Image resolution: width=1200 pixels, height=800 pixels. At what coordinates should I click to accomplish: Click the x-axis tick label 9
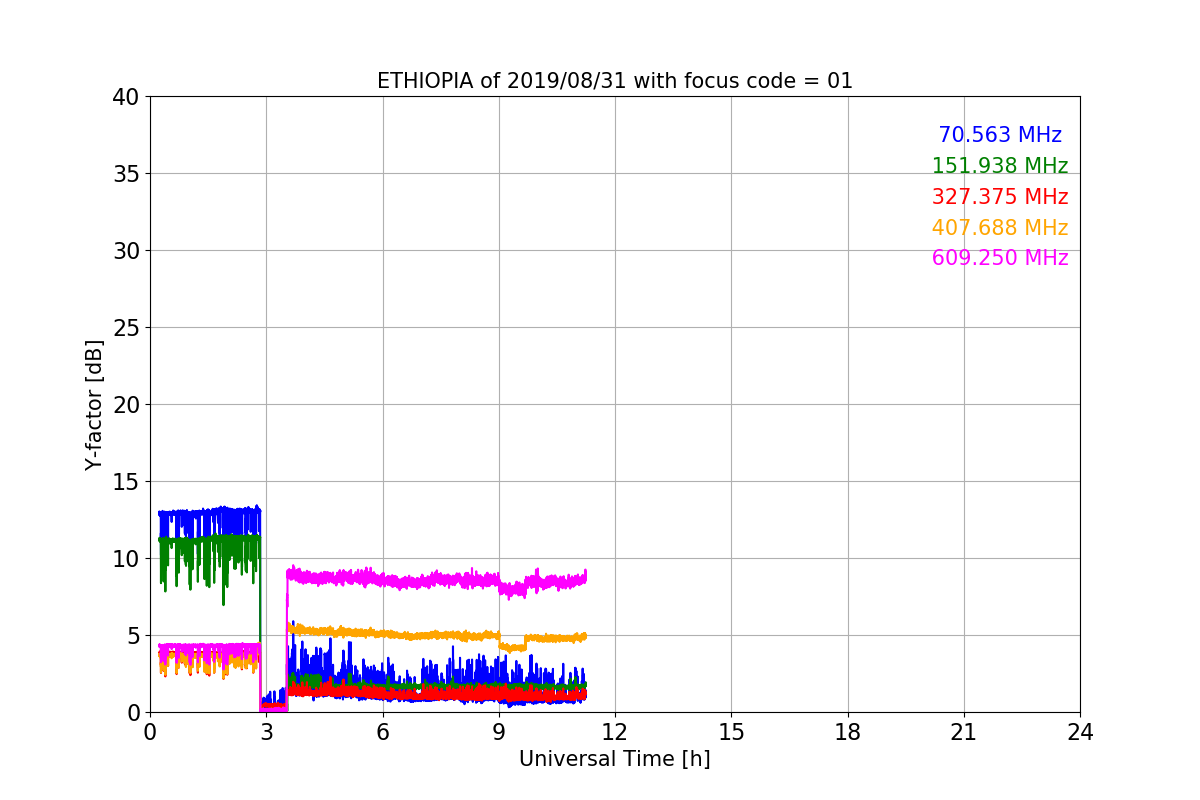pyautogui.click(x=499, y=732)
